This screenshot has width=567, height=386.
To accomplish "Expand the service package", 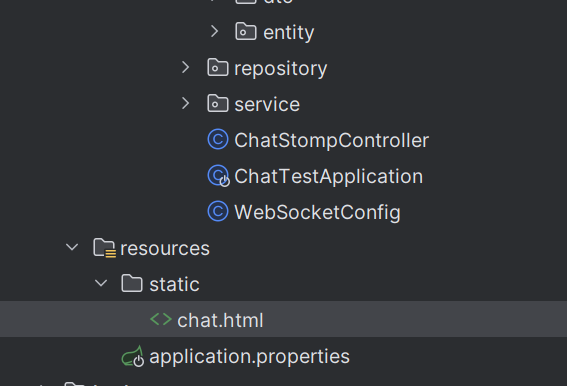I will tap(186, 103).
